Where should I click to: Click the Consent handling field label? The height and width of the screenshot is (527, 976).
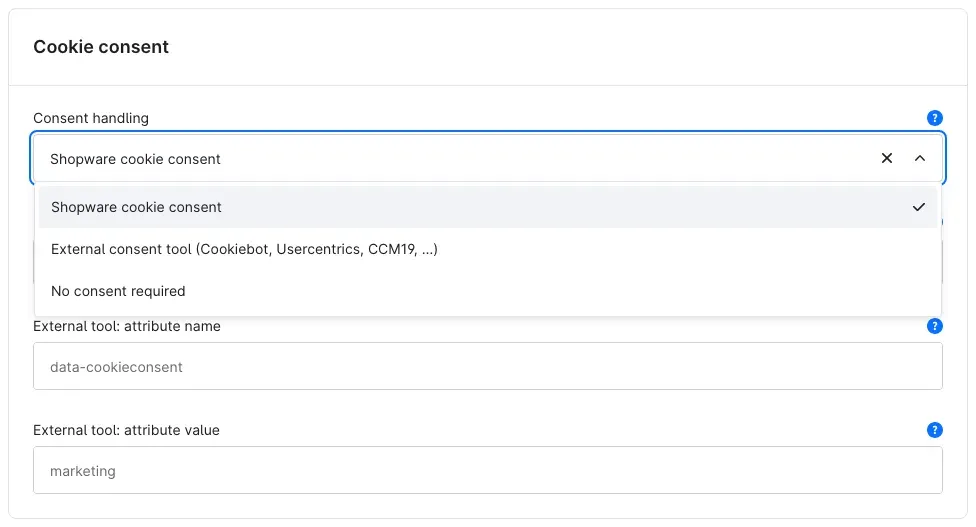(x=91, y=118)
